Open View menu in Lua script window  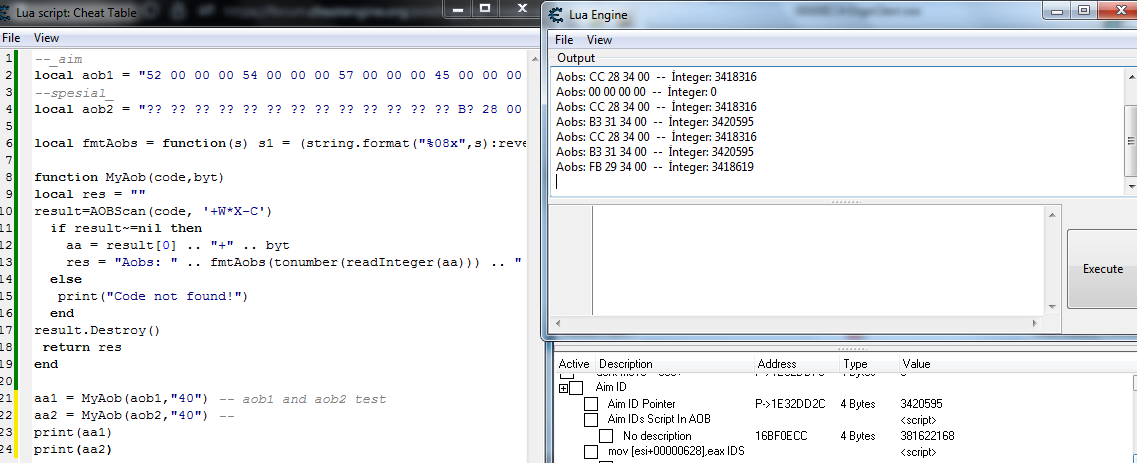[x=46, y=37]
